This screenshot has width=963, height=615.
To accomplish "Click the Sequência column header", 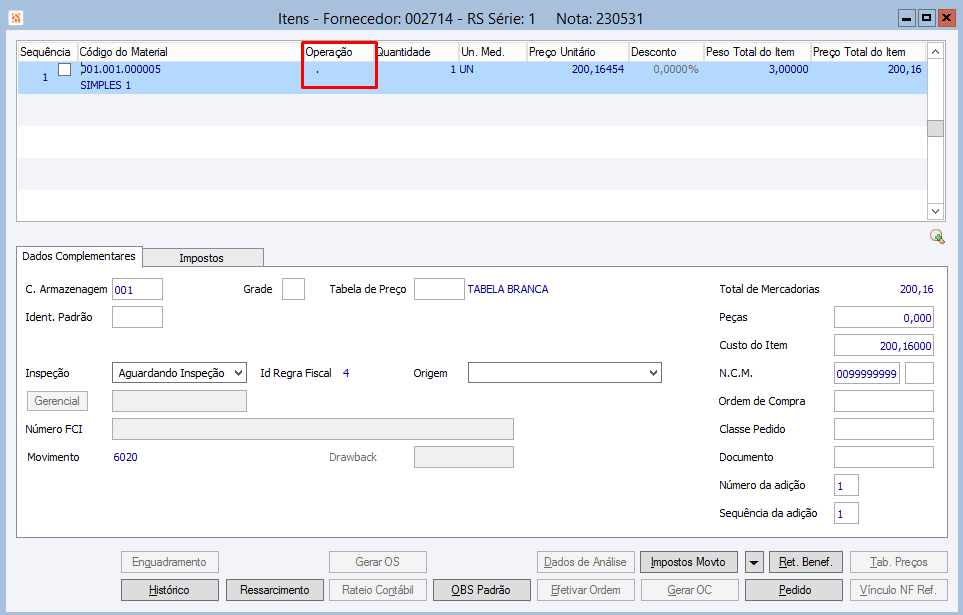I will pos(45,52).
